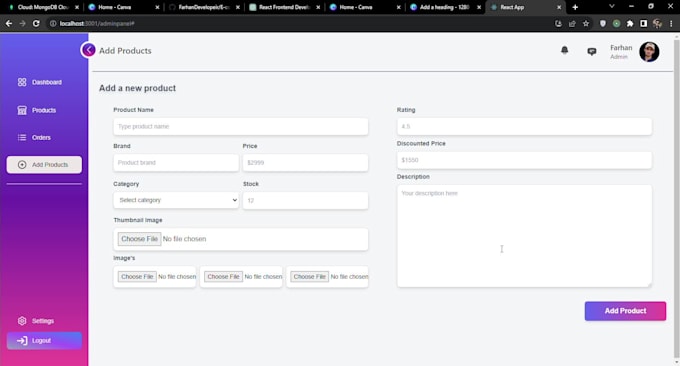Open Farhan's profile avatar
680x366 pixels.
click(x=649, y=52)
